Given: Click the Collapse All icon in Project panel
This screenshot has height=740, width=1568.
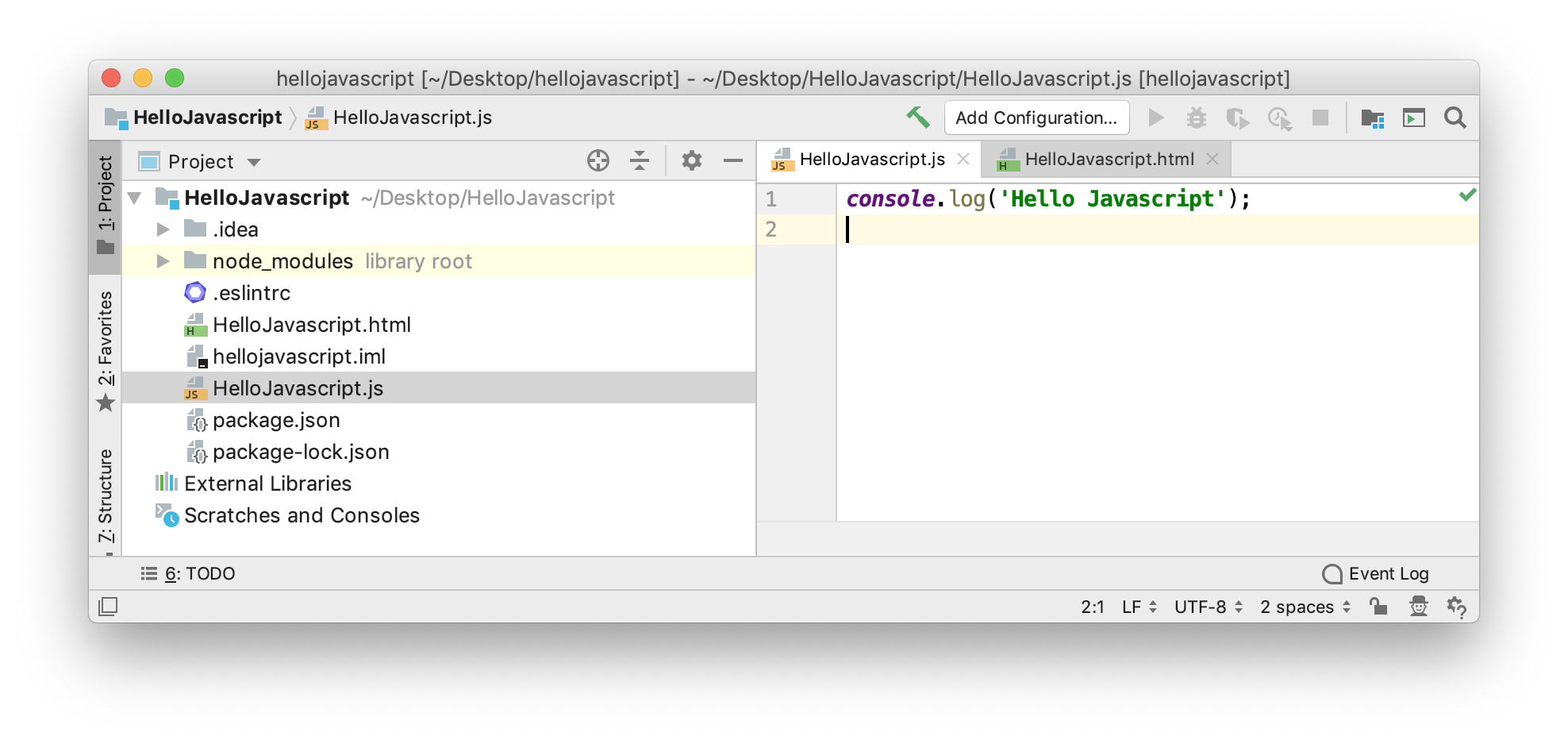Looking at the screenshot, I should pyautogui.click(x=639, y=161).
